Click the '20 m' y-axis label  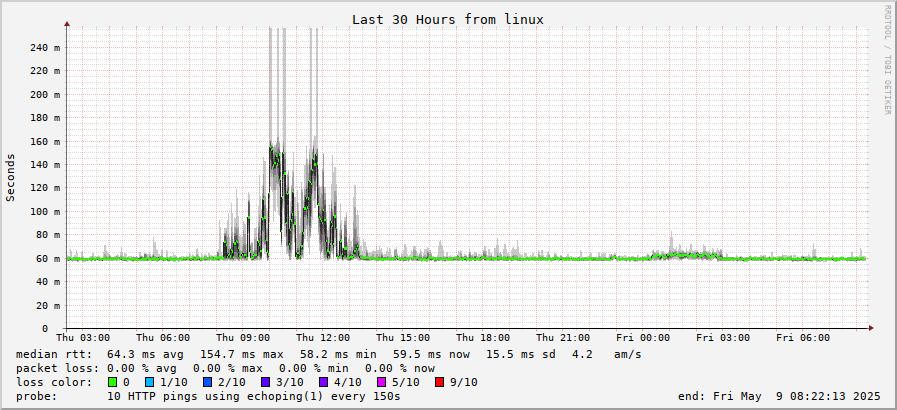(47, 305)
